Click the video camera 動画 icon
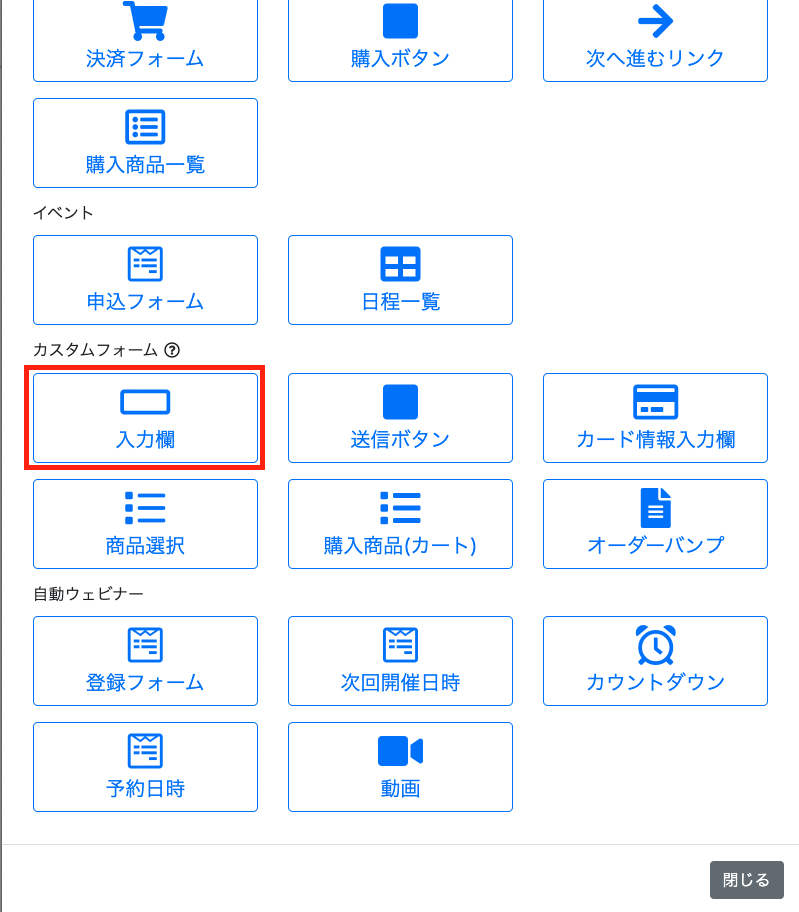The height and width of the screenshot is (912, 799). tap(400, 751)
